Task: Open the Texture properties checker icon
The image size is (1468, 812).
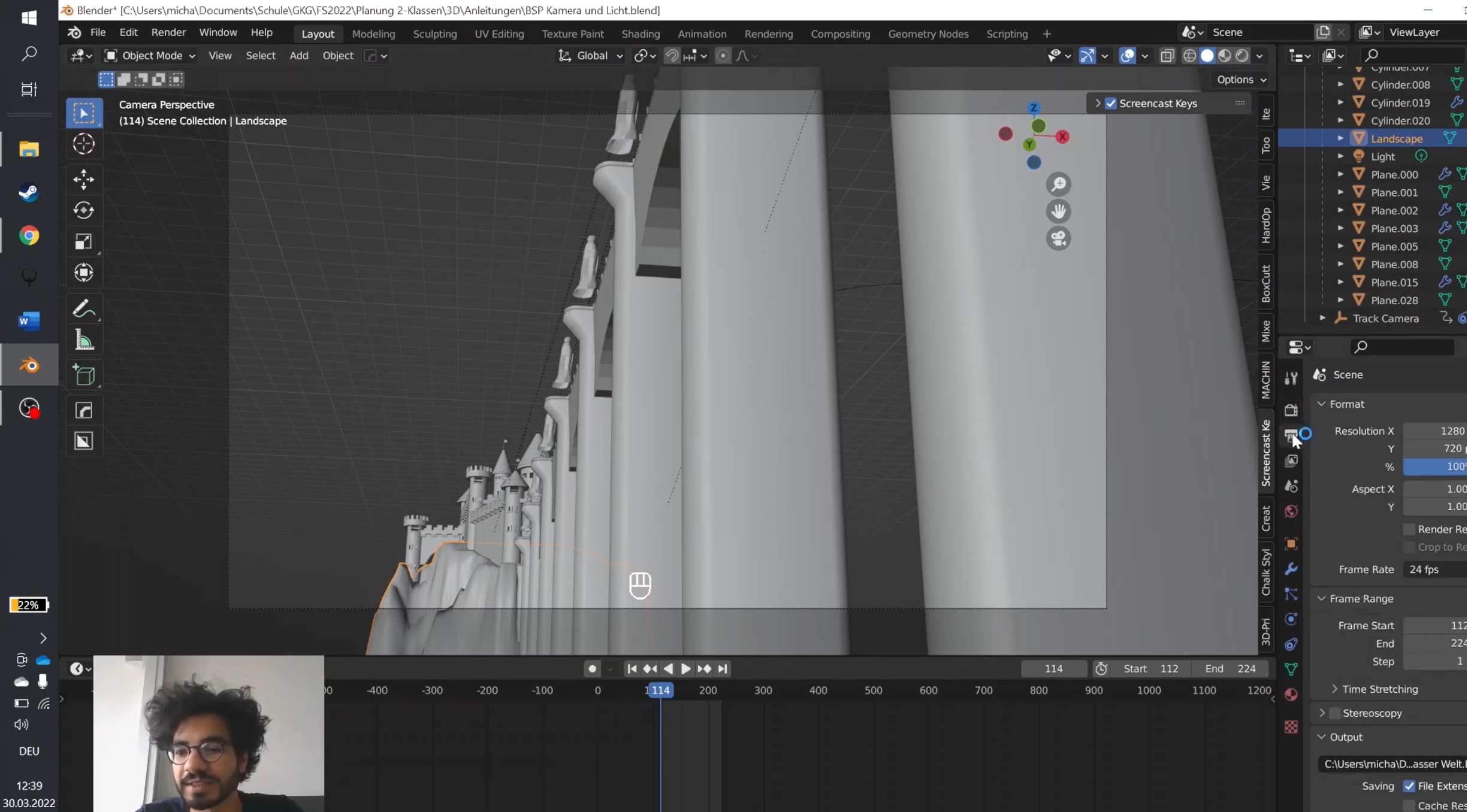Action: point(1292,727)
